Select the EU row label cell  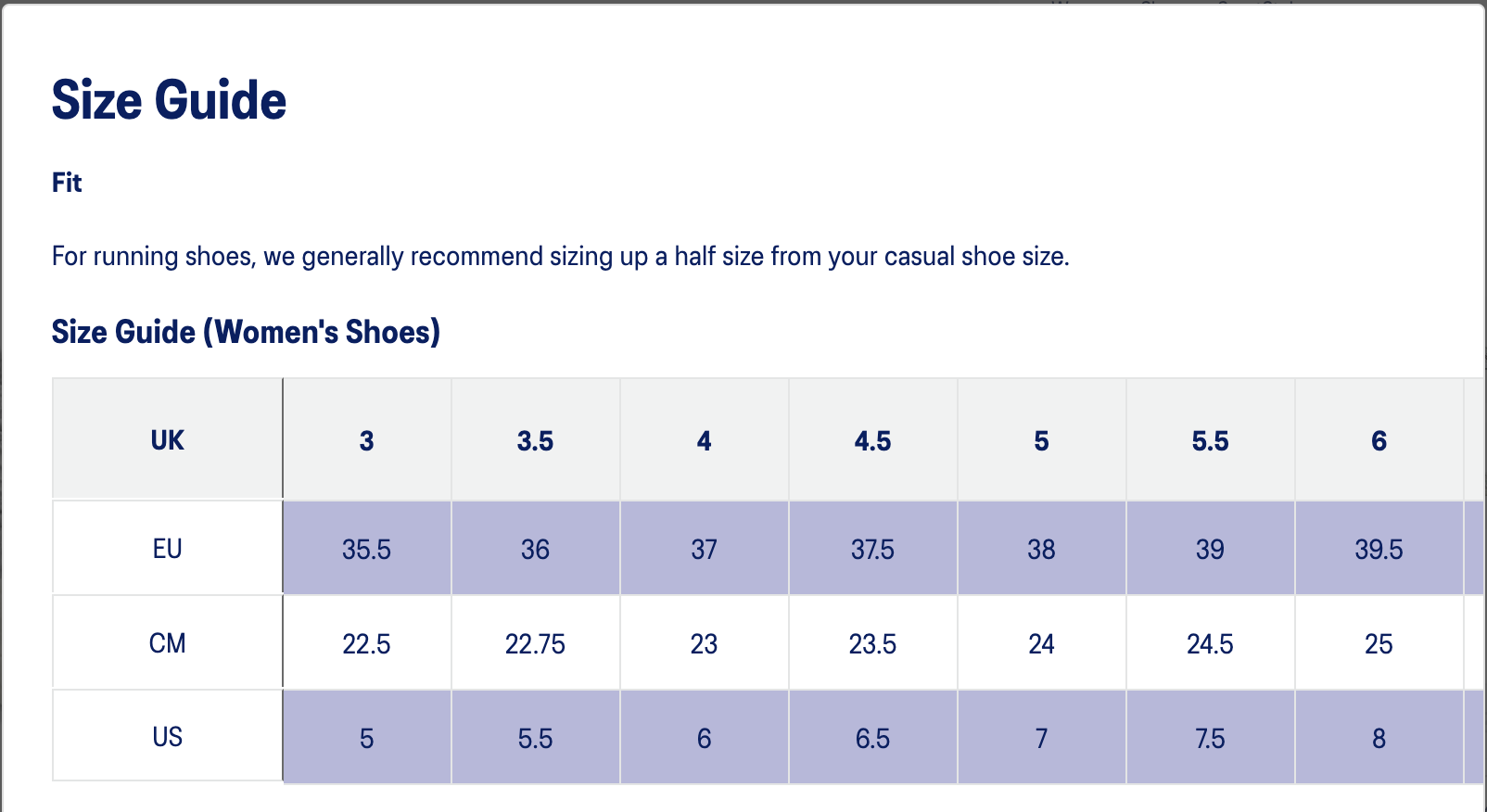(168, 549)
